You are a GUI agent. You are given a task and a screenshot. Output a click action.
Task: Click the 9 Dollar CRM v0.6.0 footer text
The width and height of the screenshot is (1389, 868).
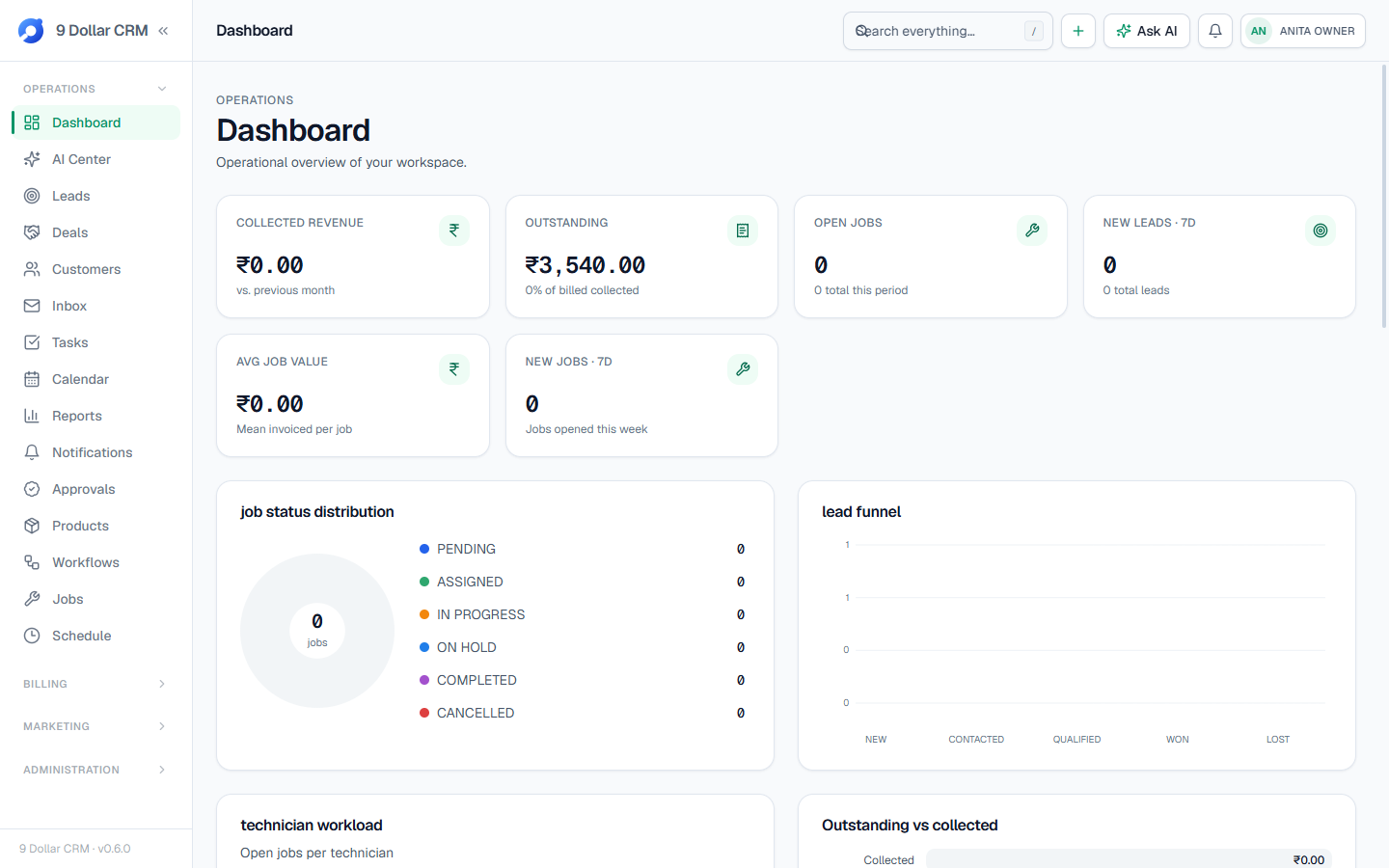tap(75, 849)
